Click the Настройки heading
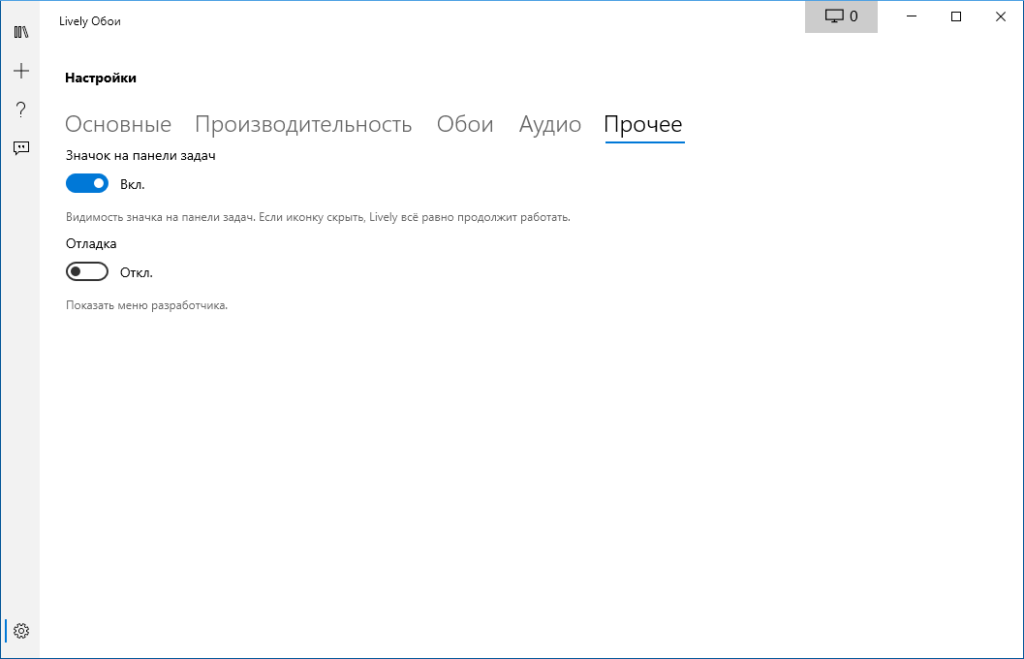 [101, 77]
